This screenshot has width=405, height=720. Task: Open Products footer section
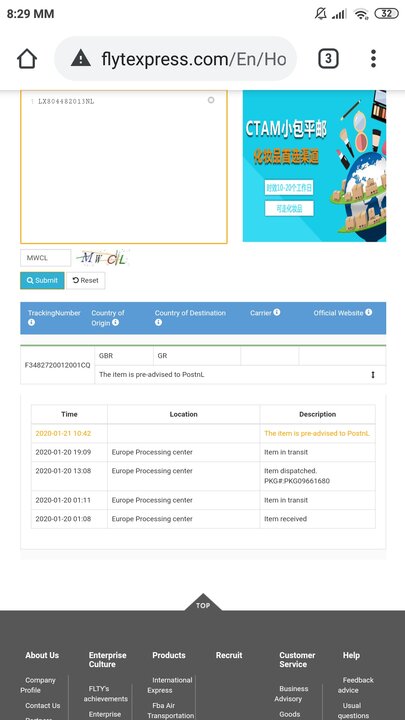point(169,655)
